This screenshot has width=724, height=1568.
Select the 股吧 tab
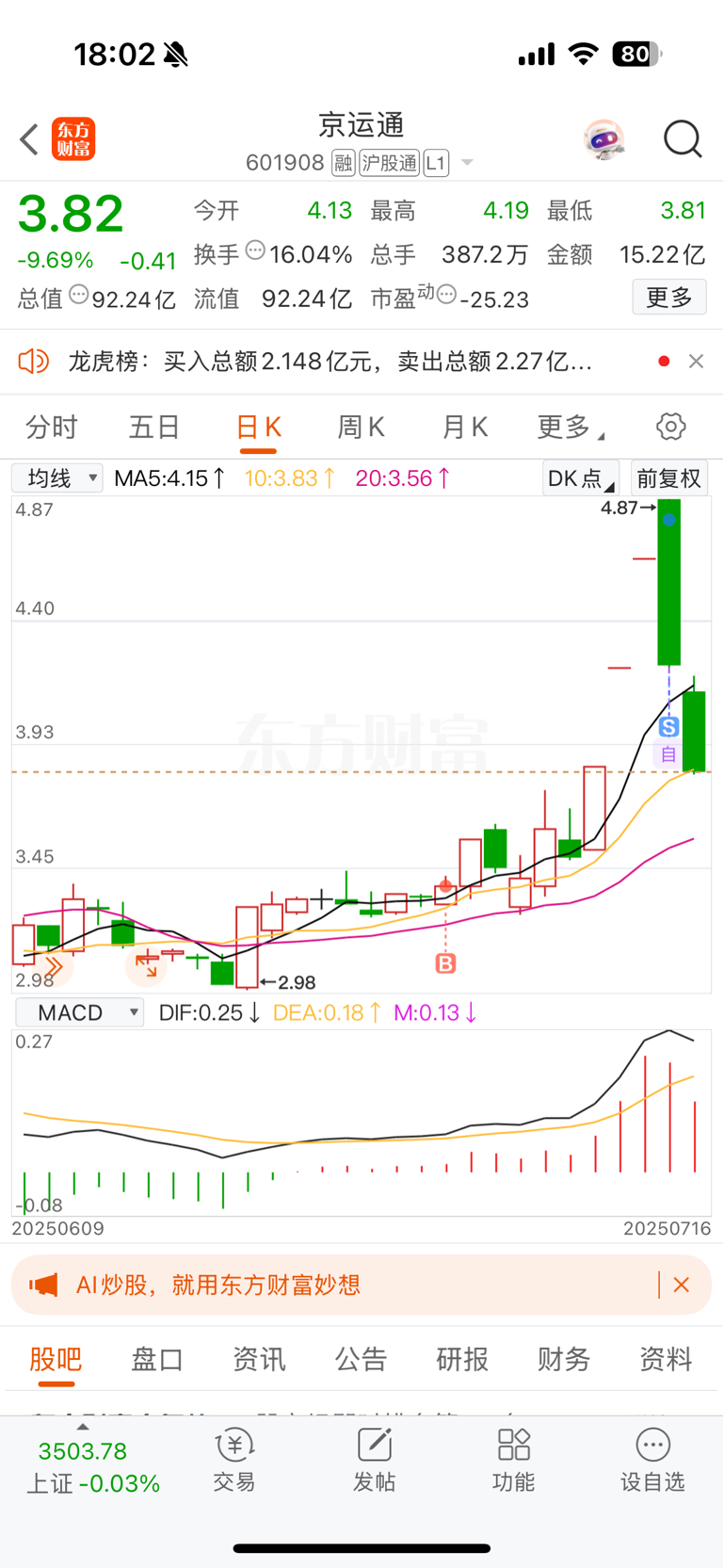[56, 1359]
